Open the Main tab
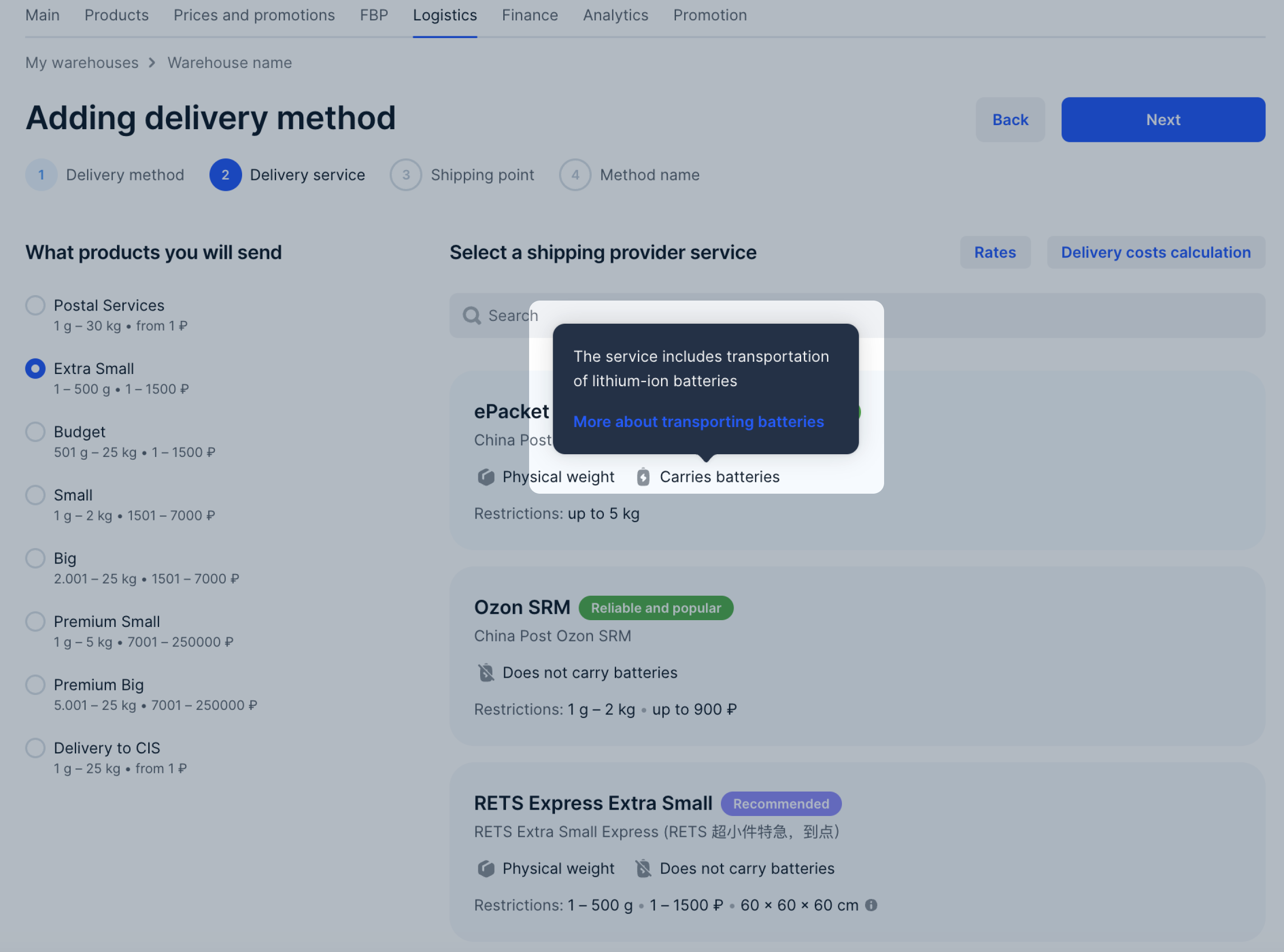Viewport: 1284px width, 952px height. (43, 15)
